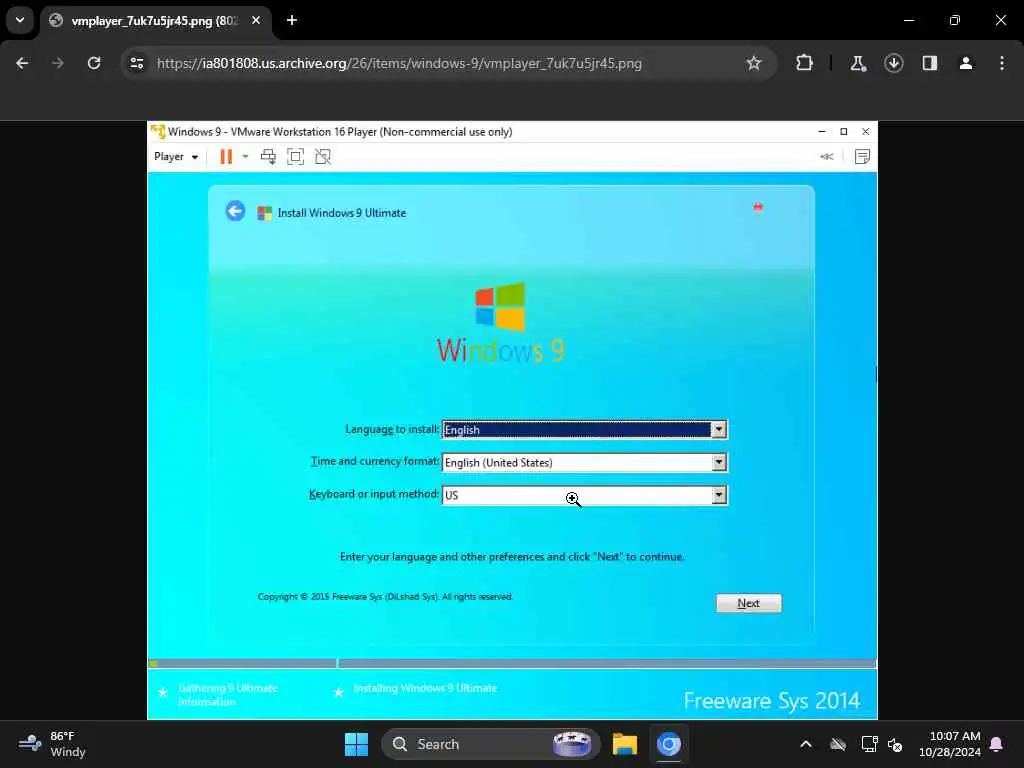The height and width of the screenshot is (768, 1024).
Task: Click the Windows flag icon beside Install title
Action: coord(264,213)
